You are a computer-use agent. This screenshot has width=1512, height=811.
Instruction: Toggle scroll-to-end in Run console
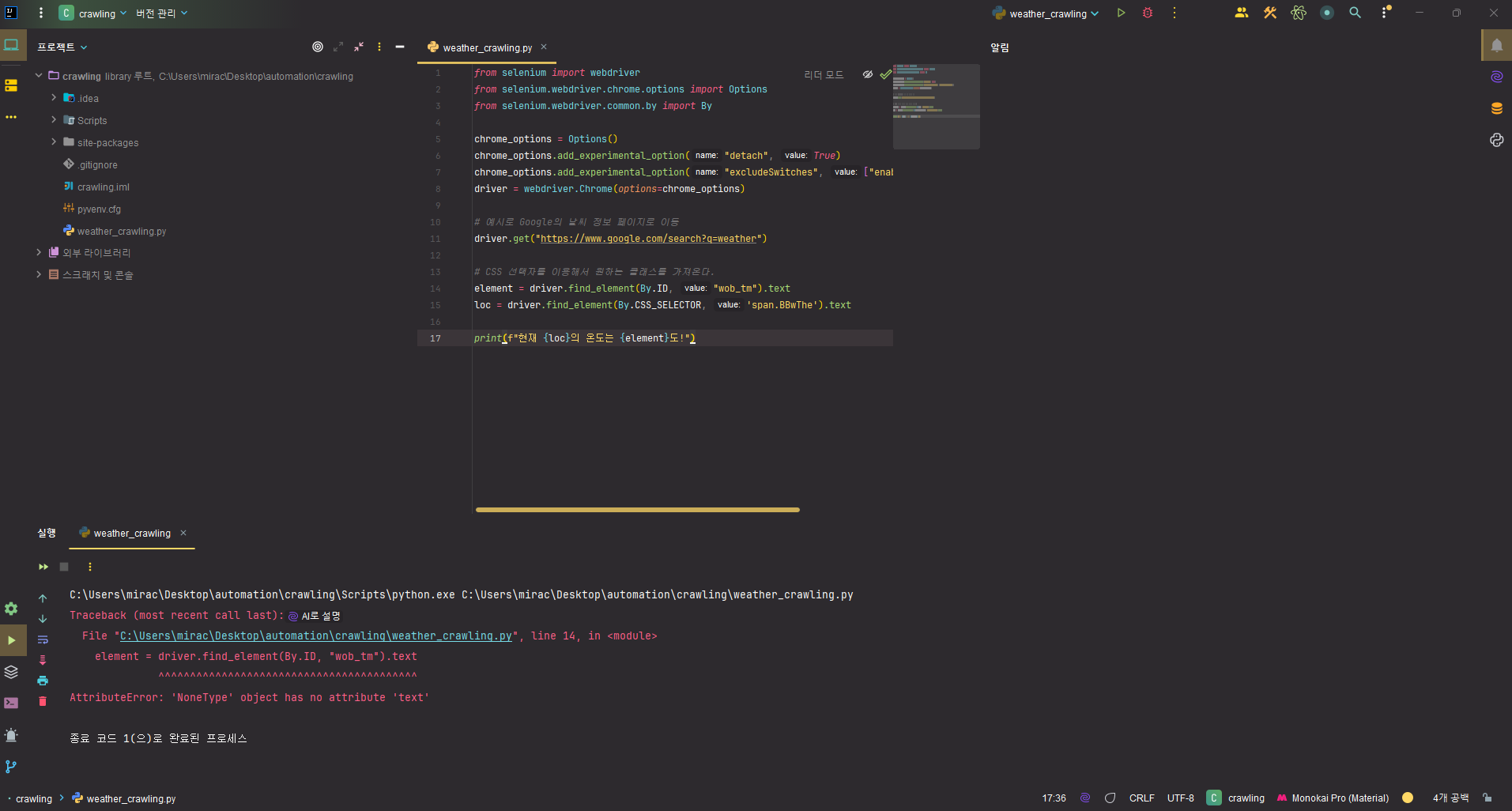[43, 660]
